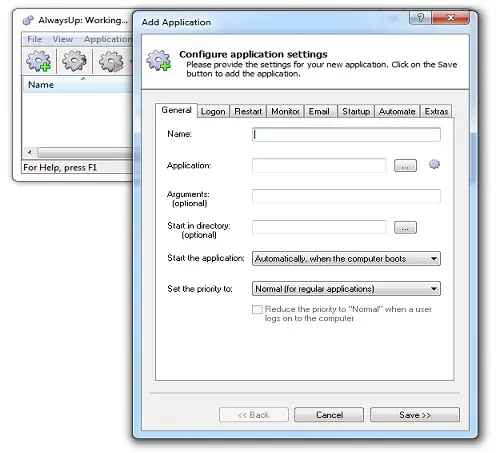496x453 pixels.
Task: Click the Add Application gear icon in toolbar
Action: point(39,61)
